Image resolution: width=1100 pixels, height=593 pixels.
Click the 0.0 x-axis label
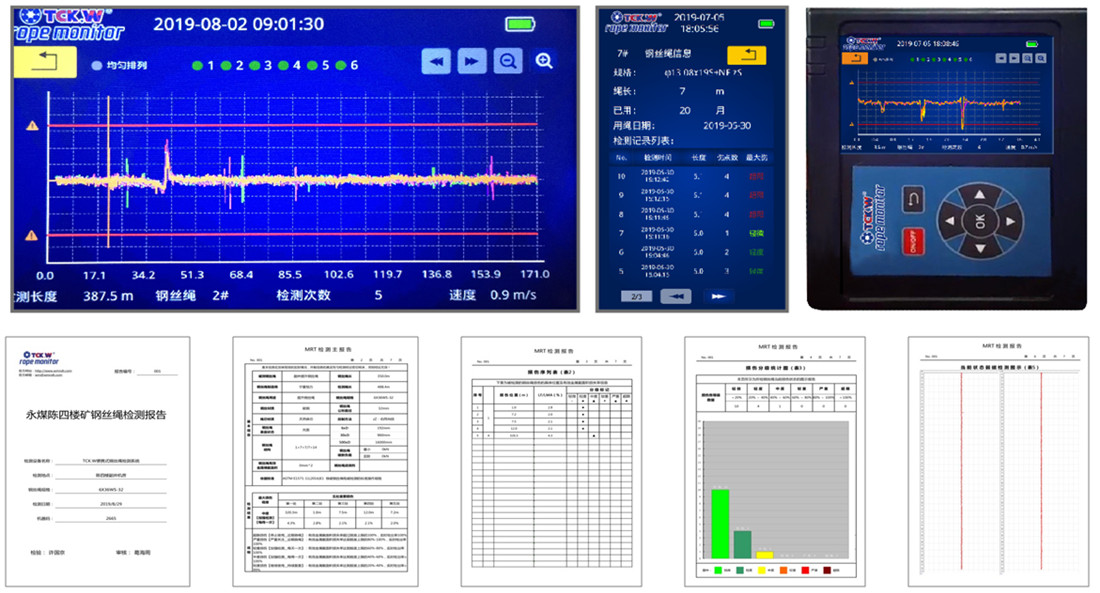(x=45, y=276)
